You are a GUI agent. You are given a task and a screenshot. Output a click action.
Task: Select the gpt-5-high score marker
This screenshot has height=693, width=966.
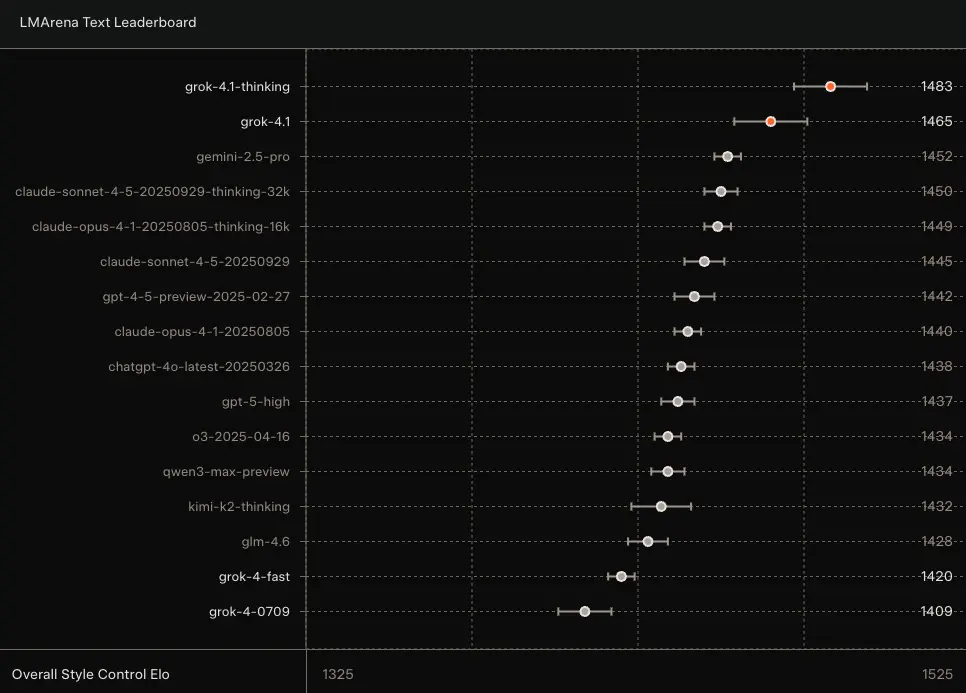(x=678, y=402)
